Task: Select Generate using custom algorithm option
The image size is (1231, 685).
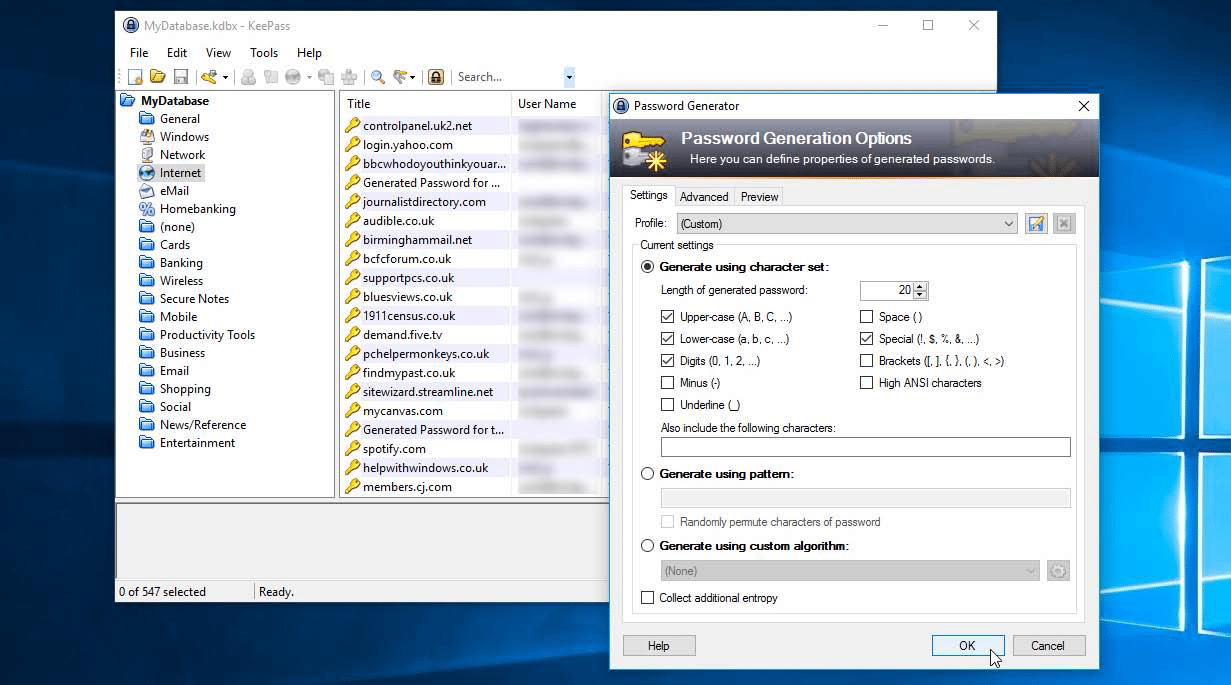Action: pos(648,546)
